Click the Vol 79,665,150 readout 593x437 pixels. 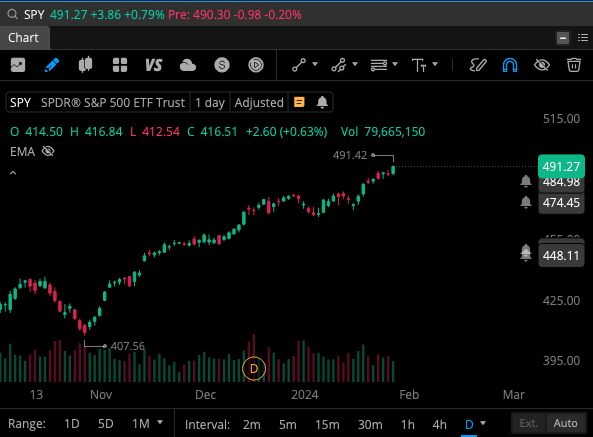coord(383,132)
